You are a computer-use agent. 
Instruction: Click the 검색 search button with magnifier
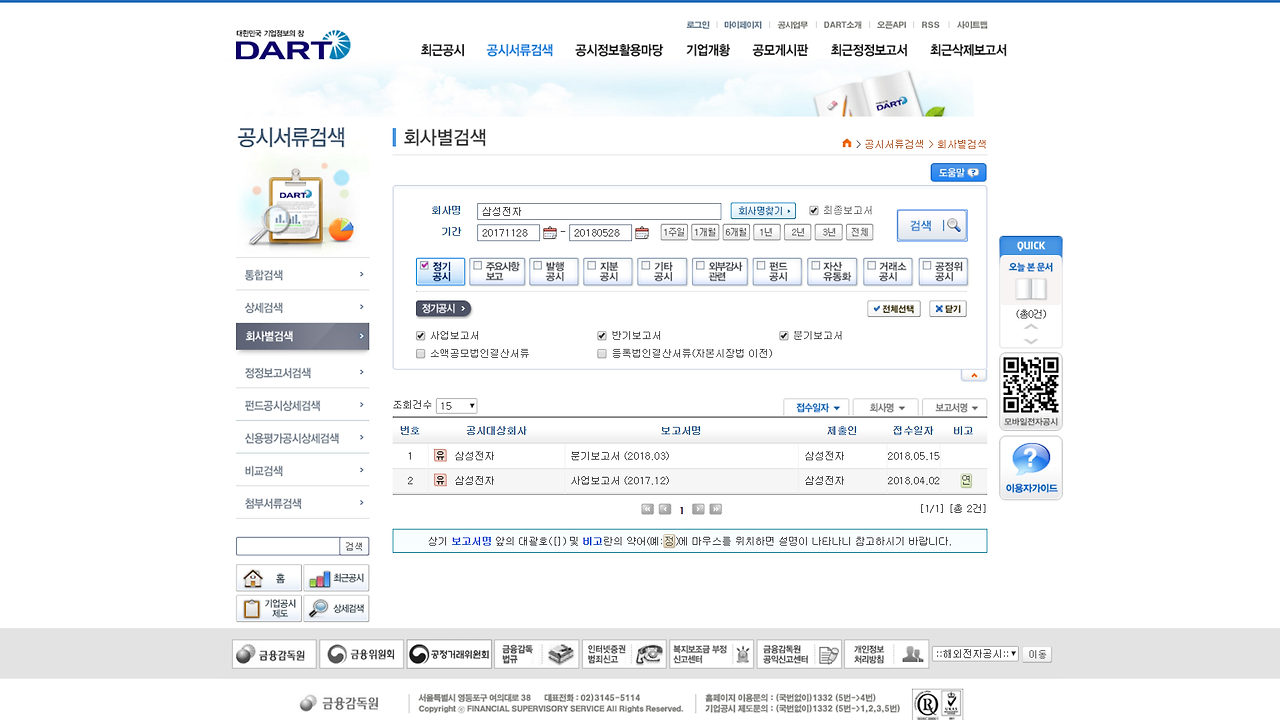point(932,225)
